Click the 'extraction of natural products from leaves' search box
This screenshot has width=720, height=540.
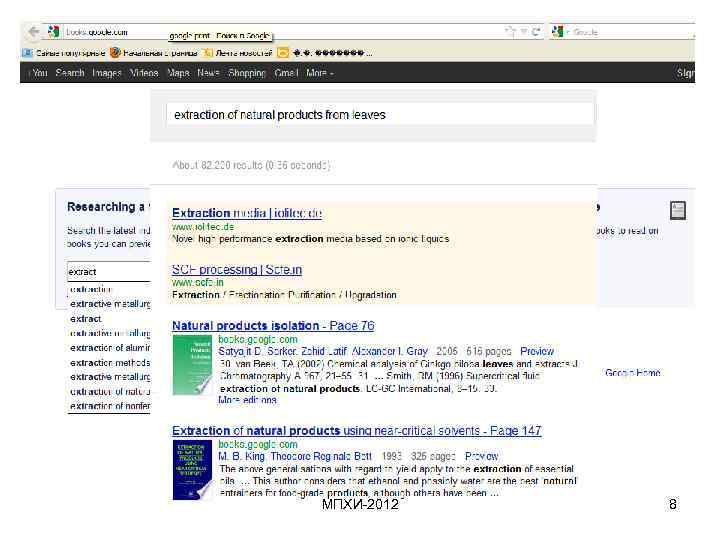pos(380,114)
